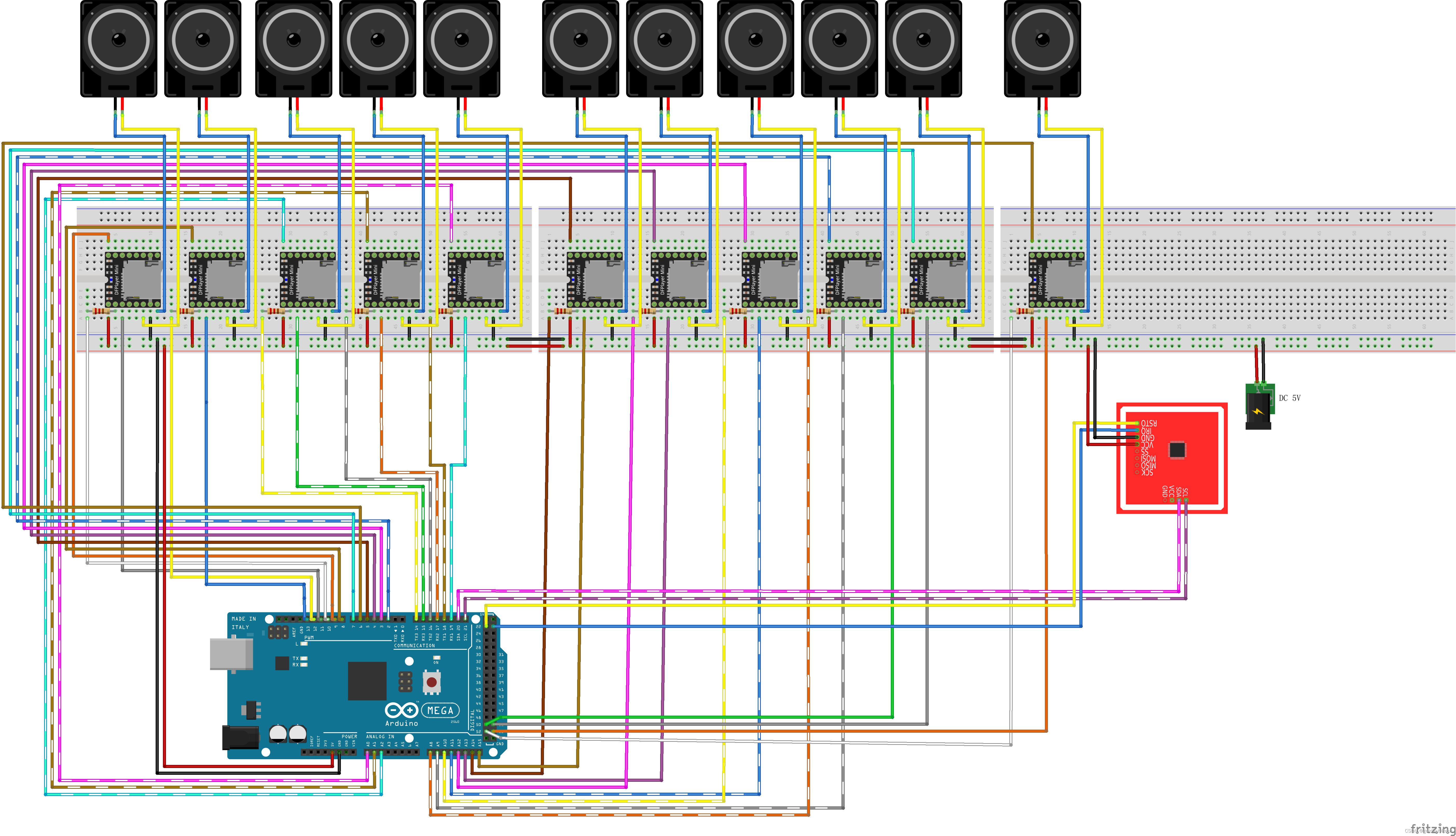Click the 'ANALOG IN' label on Arduino

coord(380,736)
